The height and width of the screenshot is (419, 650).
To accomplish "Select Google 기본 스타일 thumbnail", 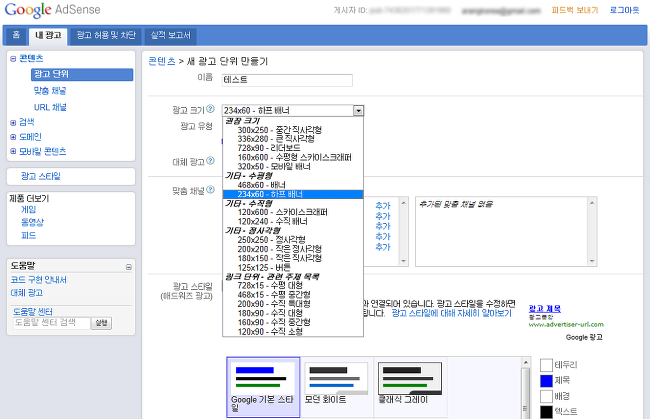I will click(x=263, y=387).
